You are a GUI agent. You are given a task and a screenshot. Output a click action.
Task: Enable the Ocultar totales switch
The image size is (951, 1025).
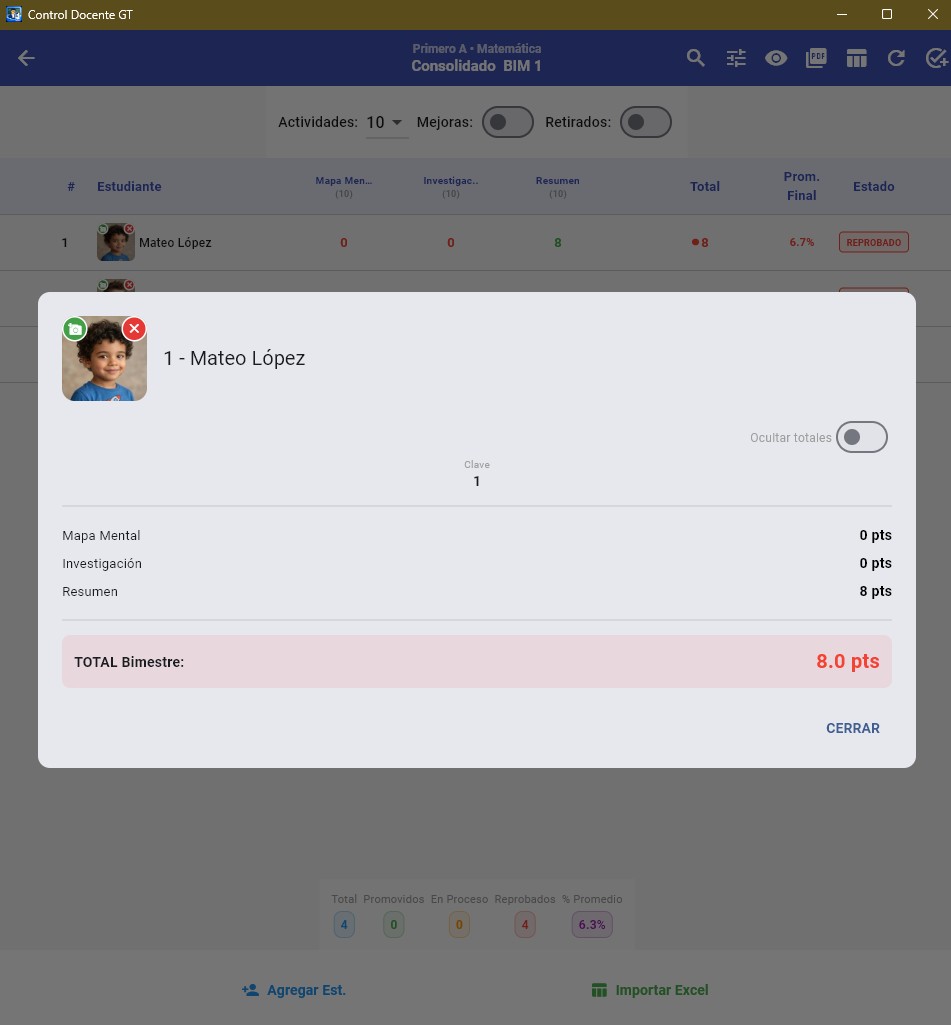pyautogui.click(x=861, y=437)
